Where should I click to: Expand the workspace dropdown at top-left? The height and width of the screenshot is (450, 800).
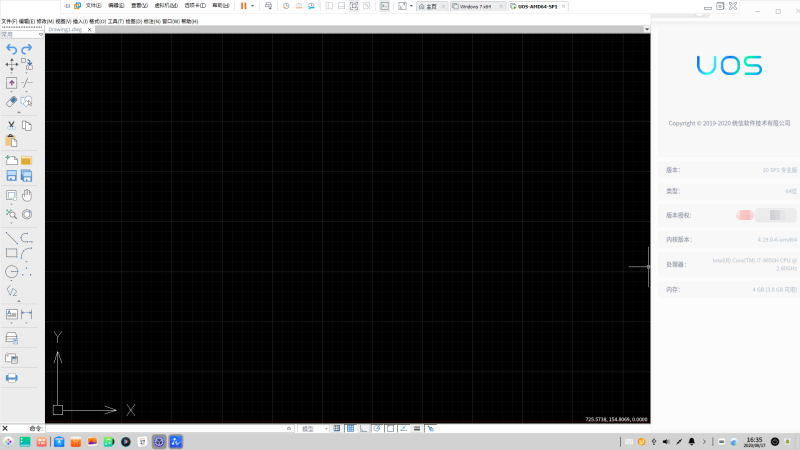pos(41,34)
